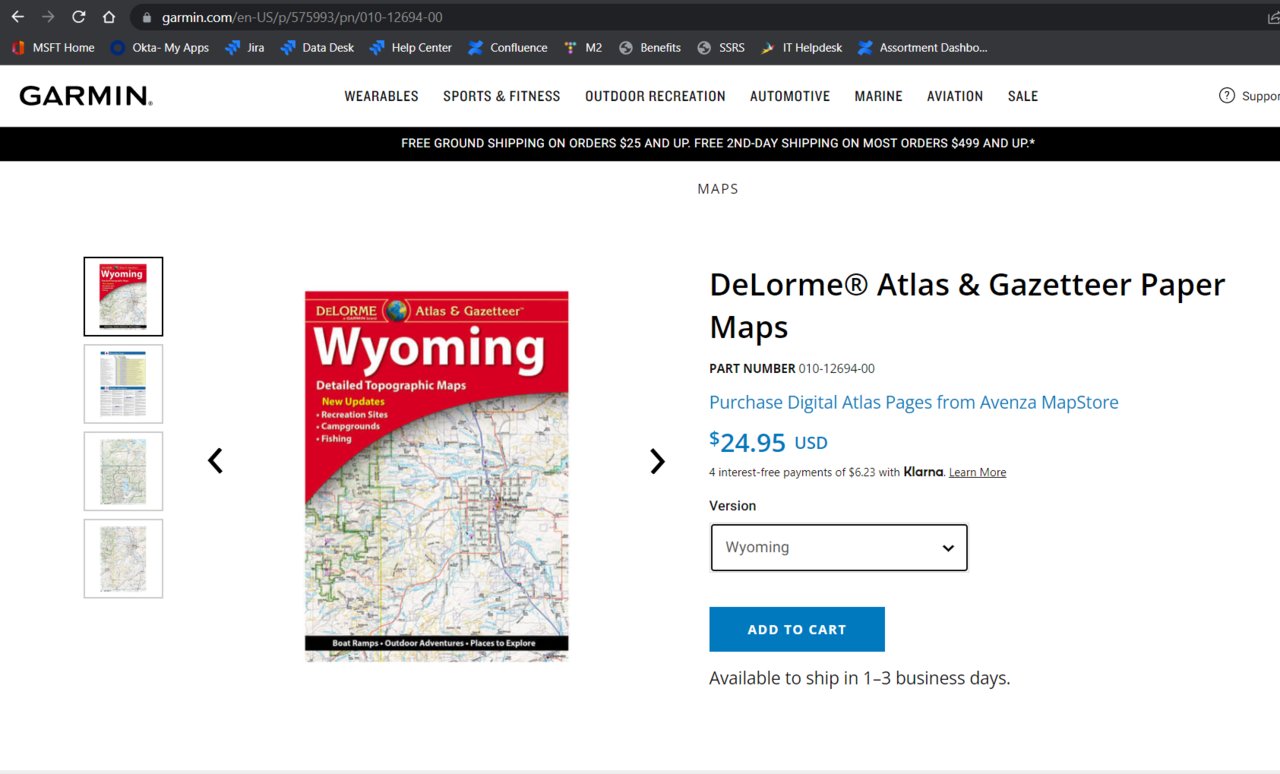The width and height of the screenshot is (1280, 774).
Task: Open the Outdoor Recreation menu
Action: coord(655,96)
